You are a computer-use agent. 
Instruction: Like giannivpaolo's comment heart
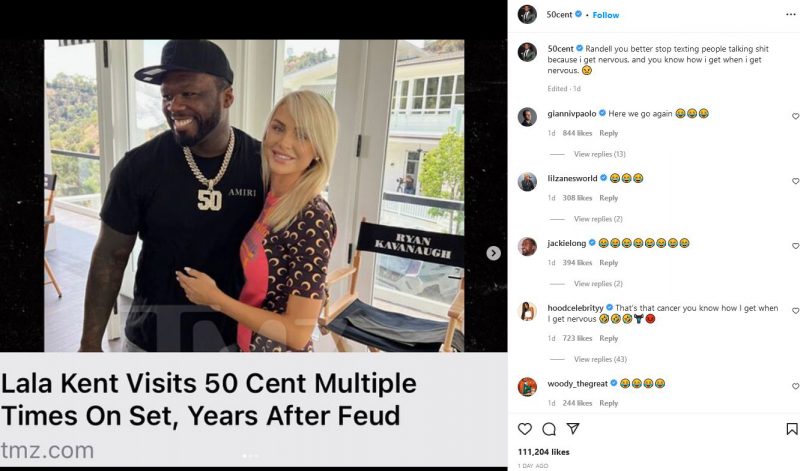point(795,116)
